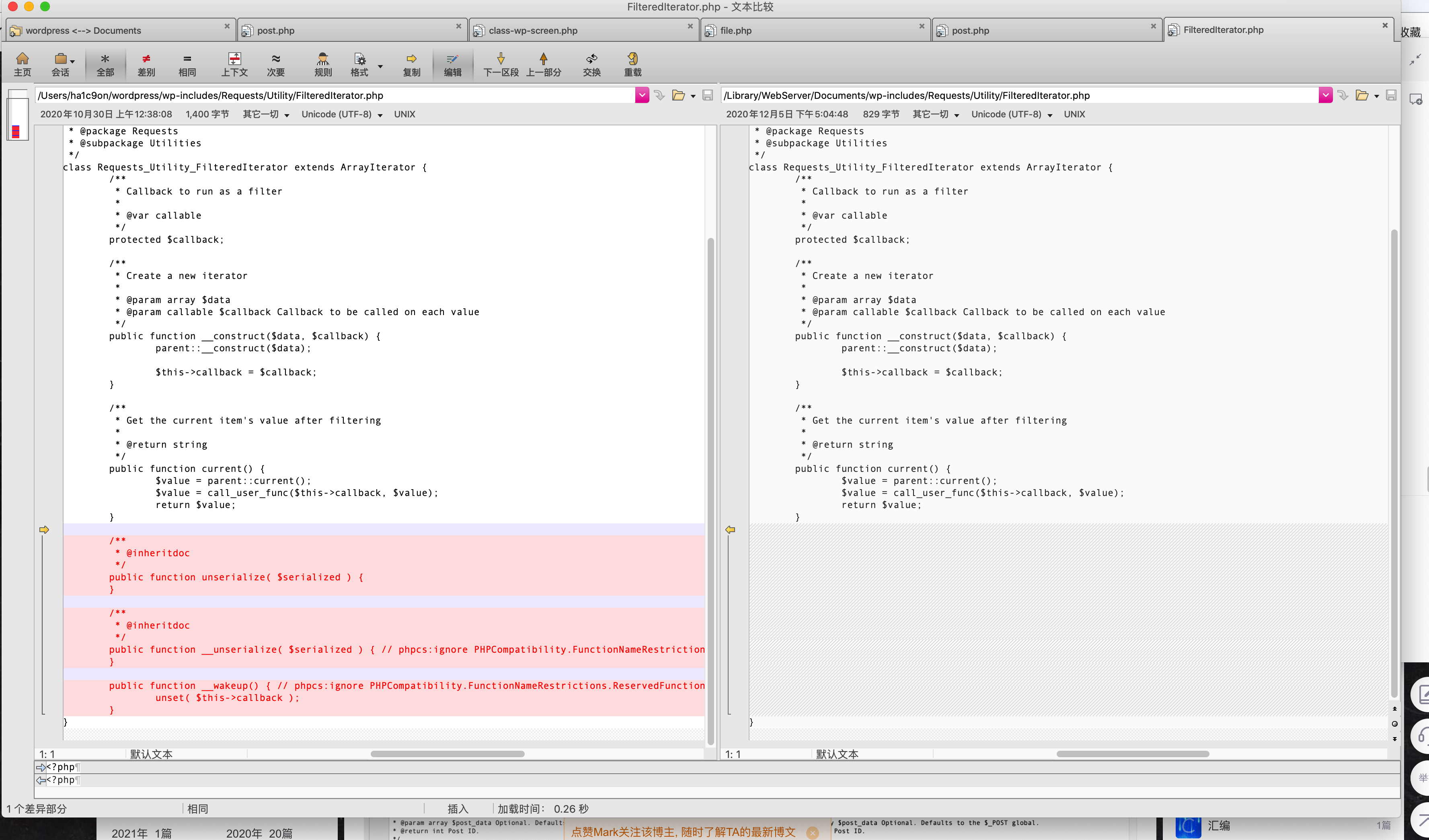
Task: Click left pane save file icon
Action: click(707, 95)
